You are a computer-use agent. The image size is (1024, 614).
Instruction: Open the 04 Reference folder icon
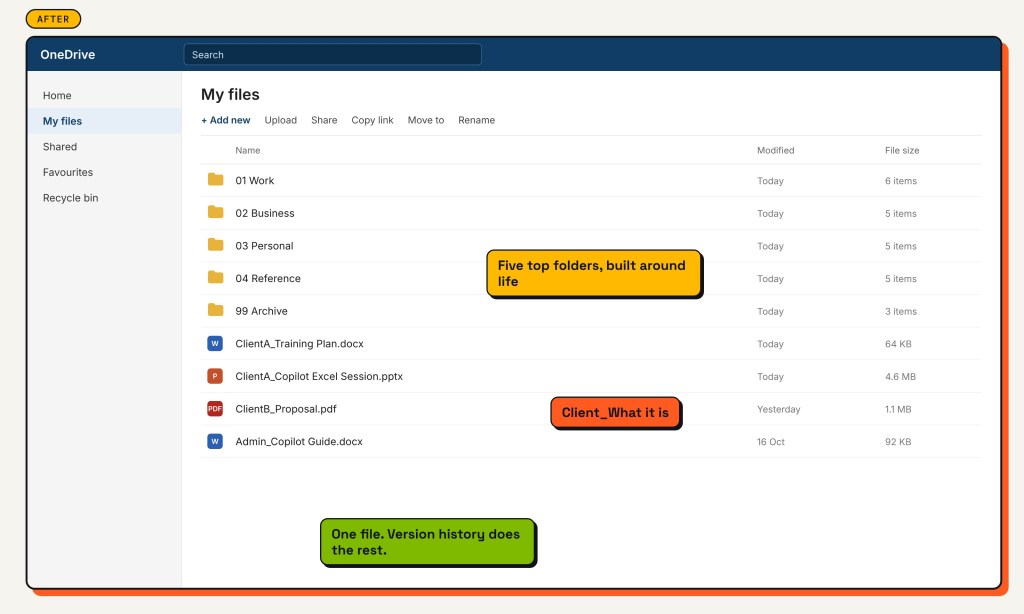216,278
